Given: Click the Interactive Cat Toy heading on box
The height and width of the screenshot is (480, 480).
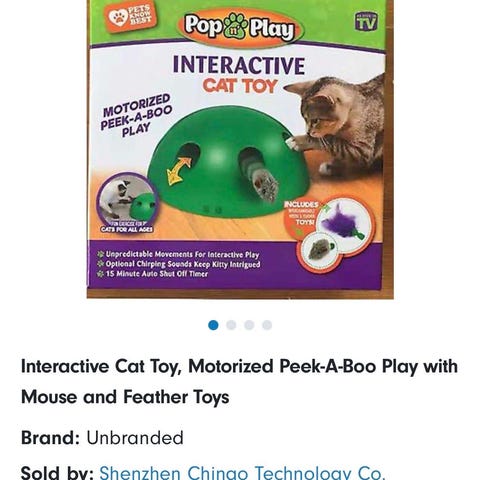Looking at the screenshot, I should tap(239, 74).
